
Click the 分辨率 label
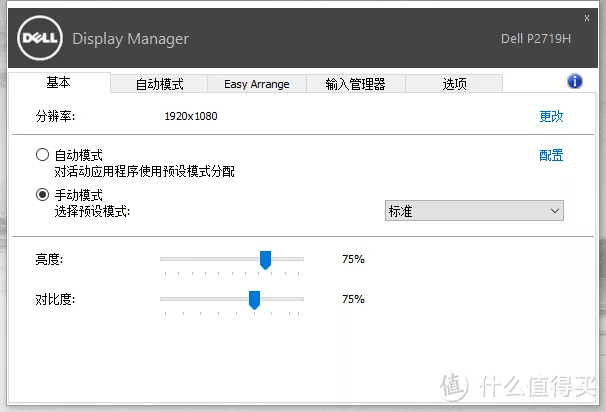55,116
